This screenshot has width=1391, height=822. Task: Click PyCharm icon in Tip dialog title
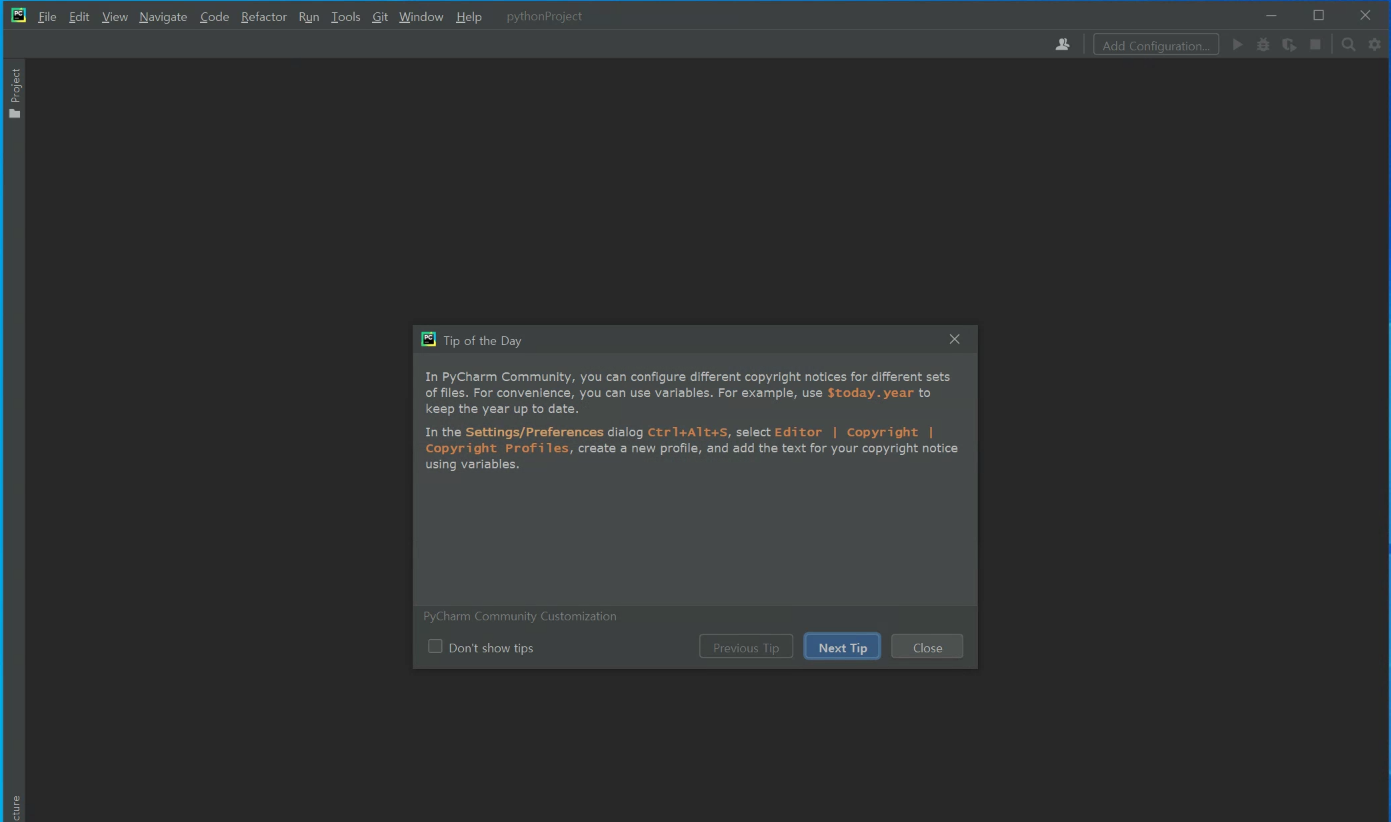click(x=428, y=339)
